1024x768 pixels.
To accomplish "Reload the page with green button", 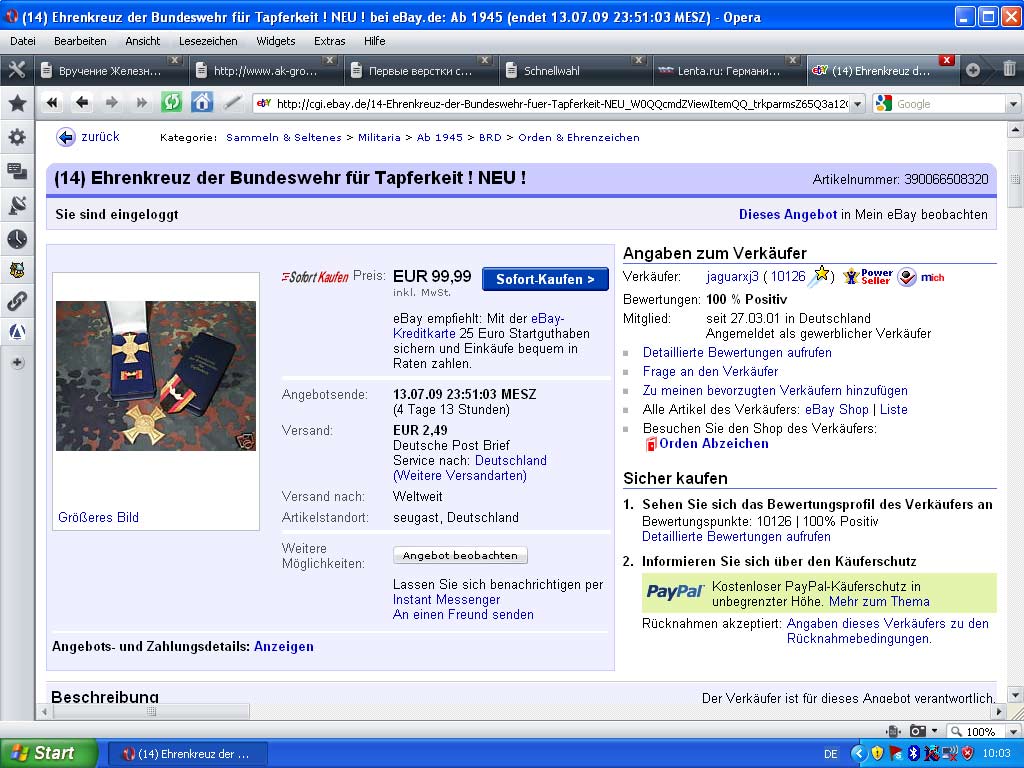I will (x=172, y=102).
